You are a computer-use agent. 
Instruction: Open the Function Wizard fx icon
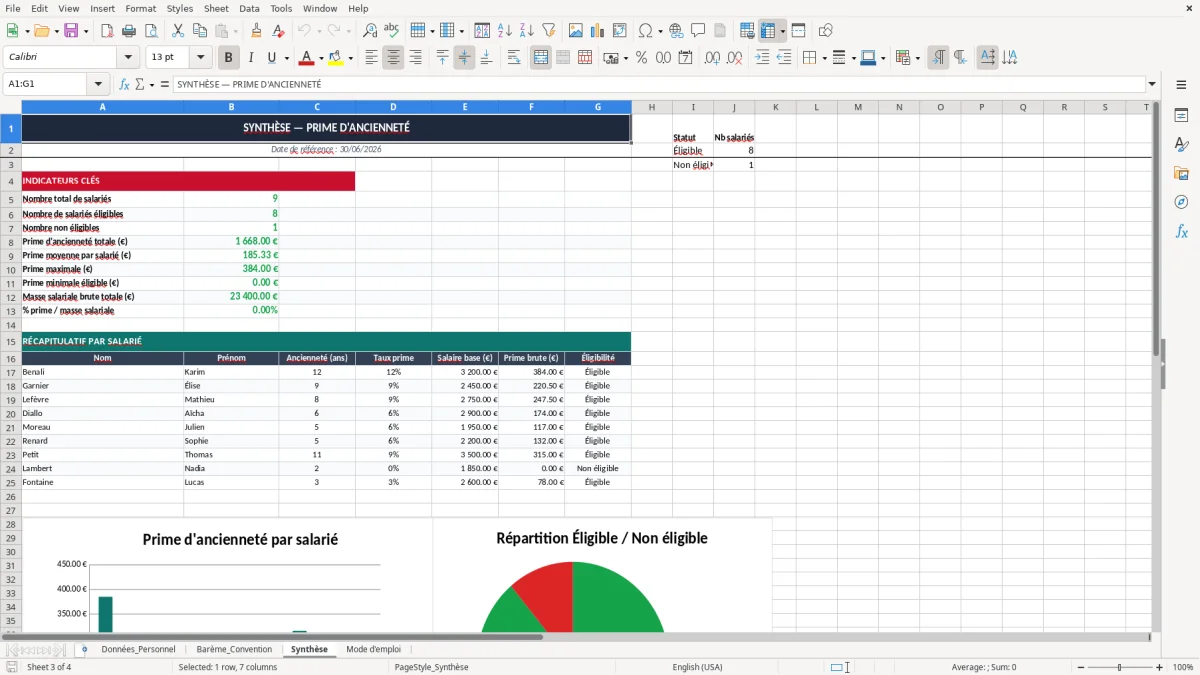[x=124, y=85]
